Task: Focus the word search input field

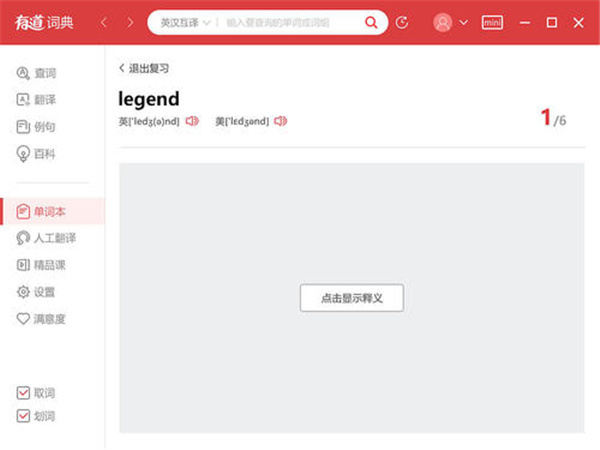Action: pyautogui.click(x=291, y=23)
